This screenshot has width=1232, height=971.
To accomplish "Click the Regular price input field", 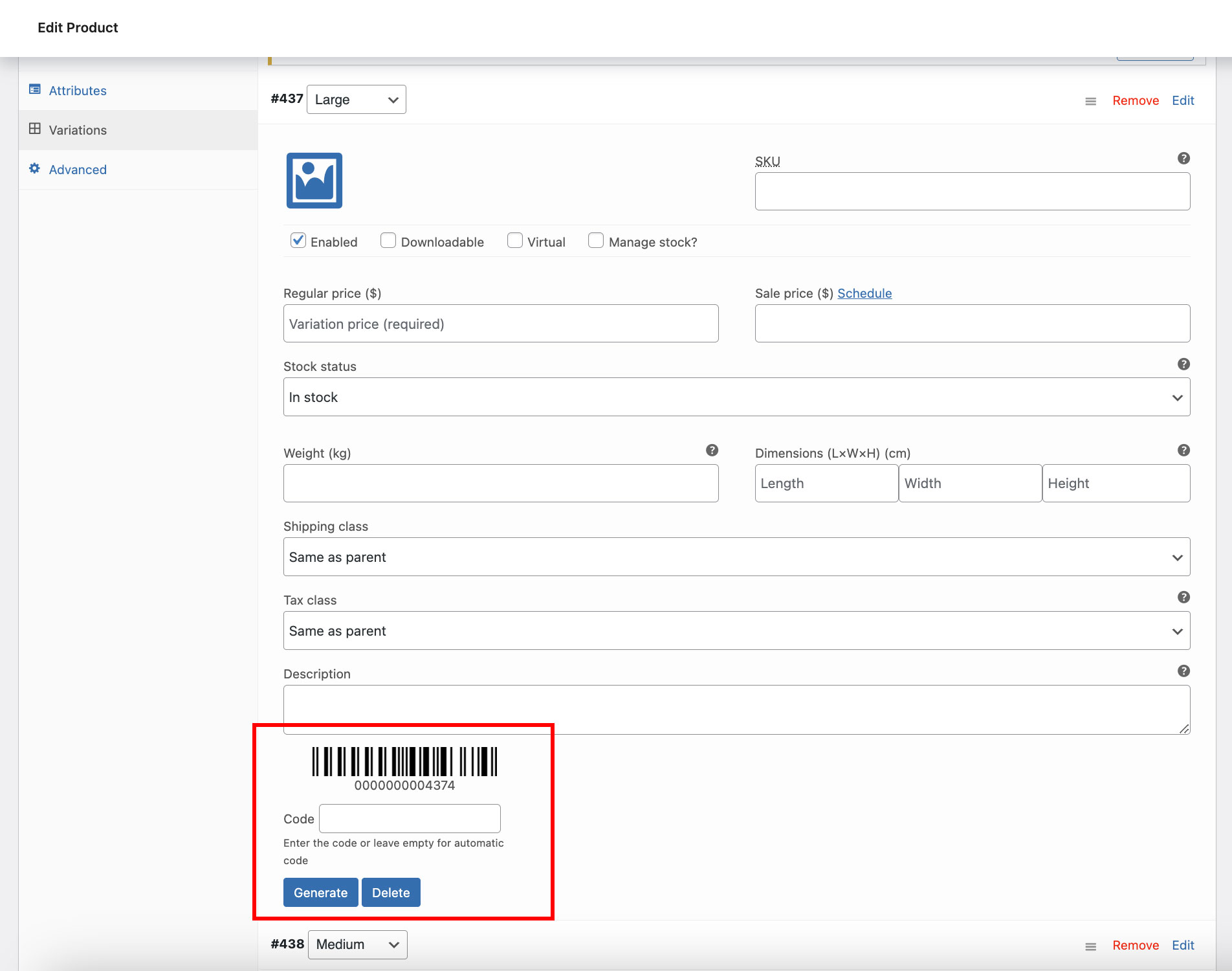I will (x=501, y=324).
